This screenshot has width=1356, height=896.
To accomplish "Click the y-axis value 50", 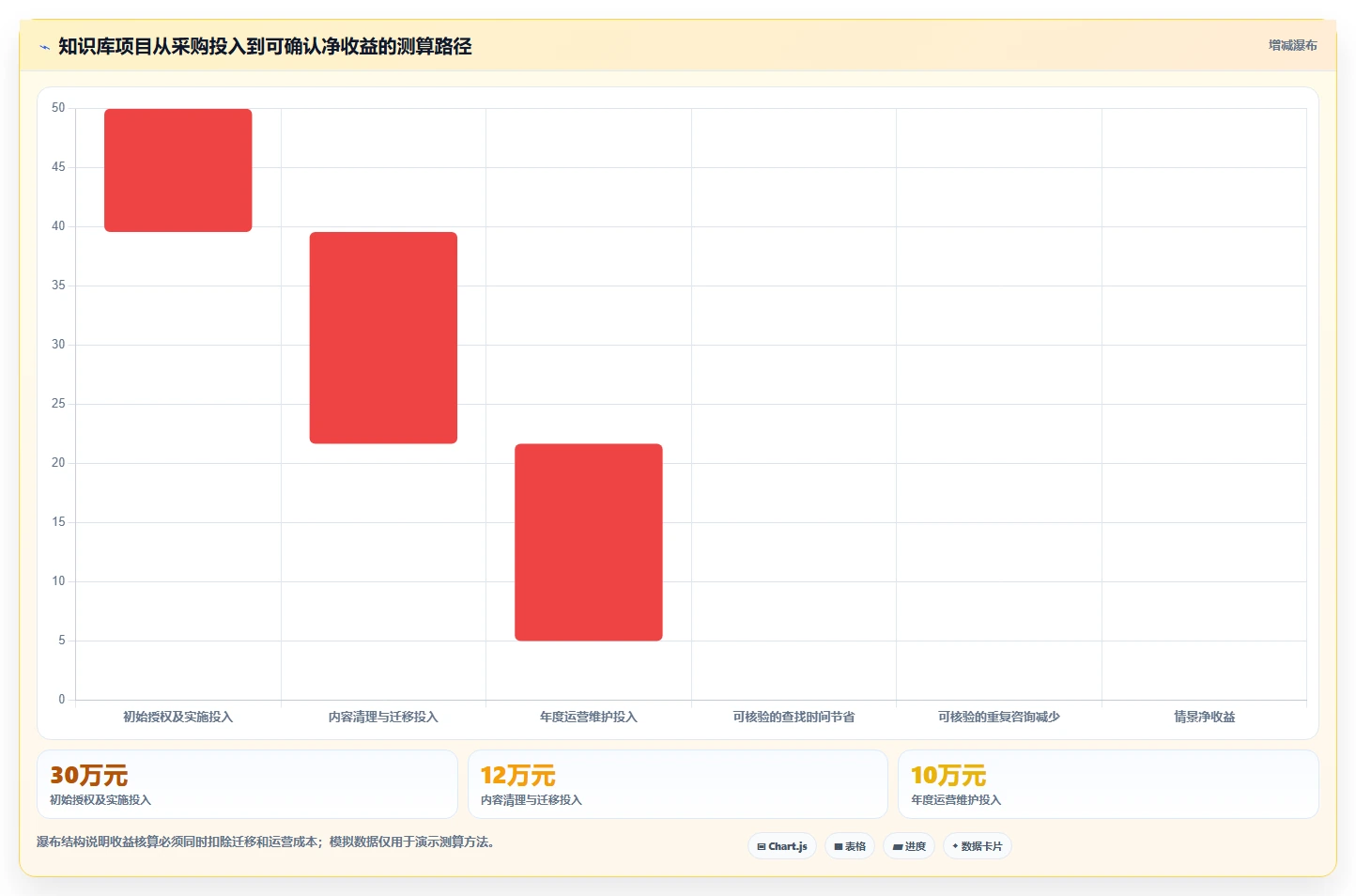I will tap(58, 108).
